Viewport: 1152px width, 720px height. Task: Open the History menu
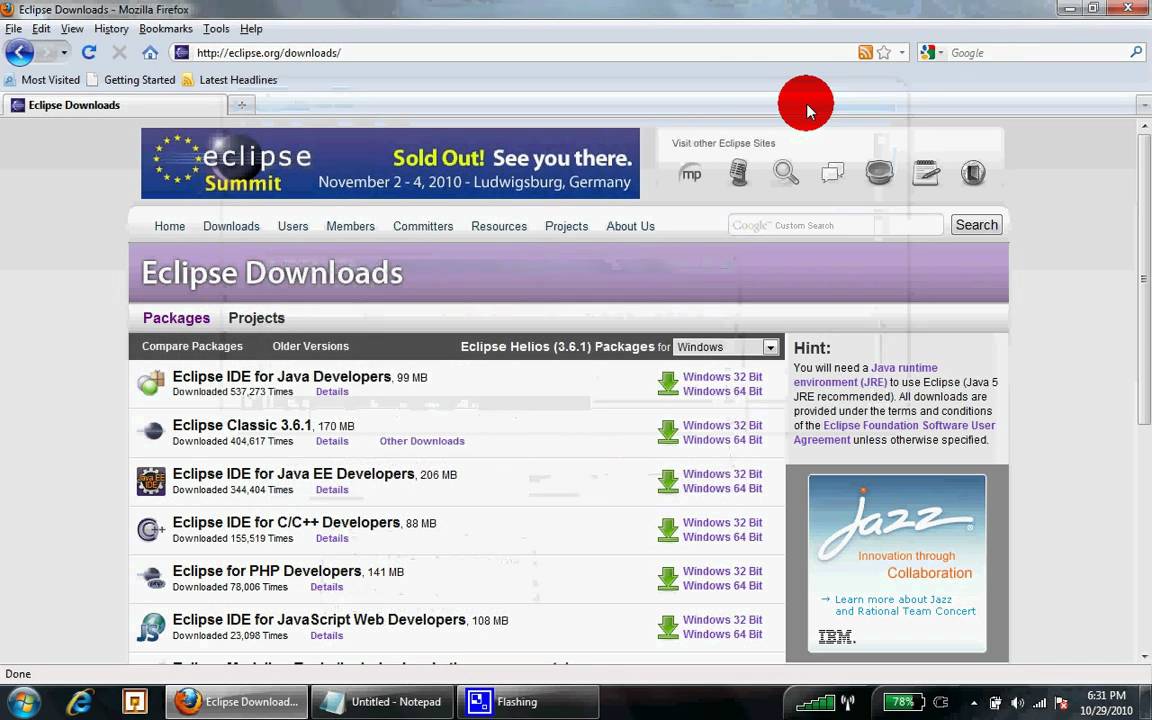click(x=111, y=29)
